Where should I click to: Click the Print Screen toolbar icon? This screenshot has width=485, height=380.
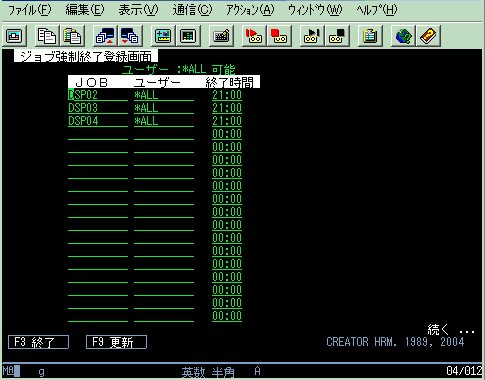point(14,36)
